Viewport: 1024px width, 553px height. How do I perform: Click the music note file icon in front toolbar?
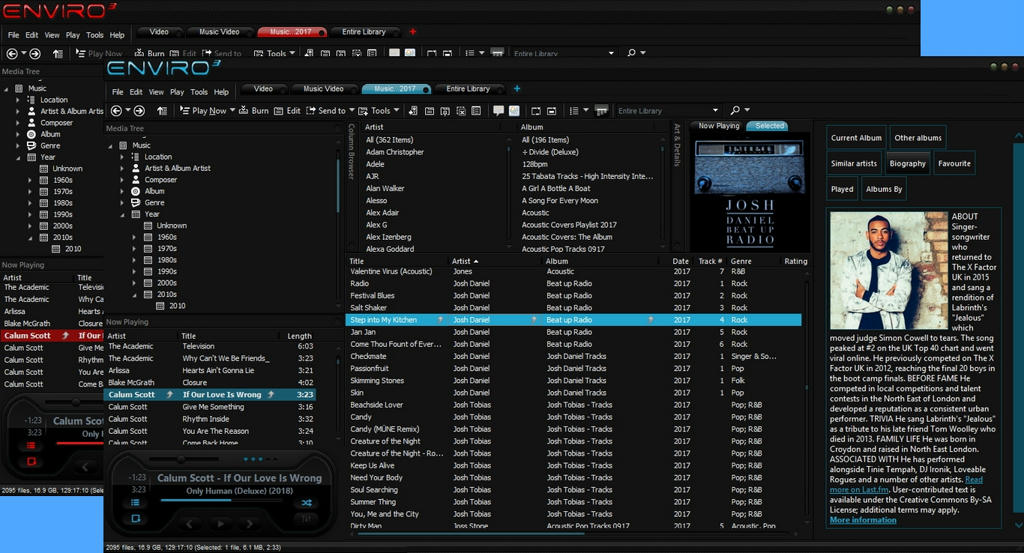413,111
